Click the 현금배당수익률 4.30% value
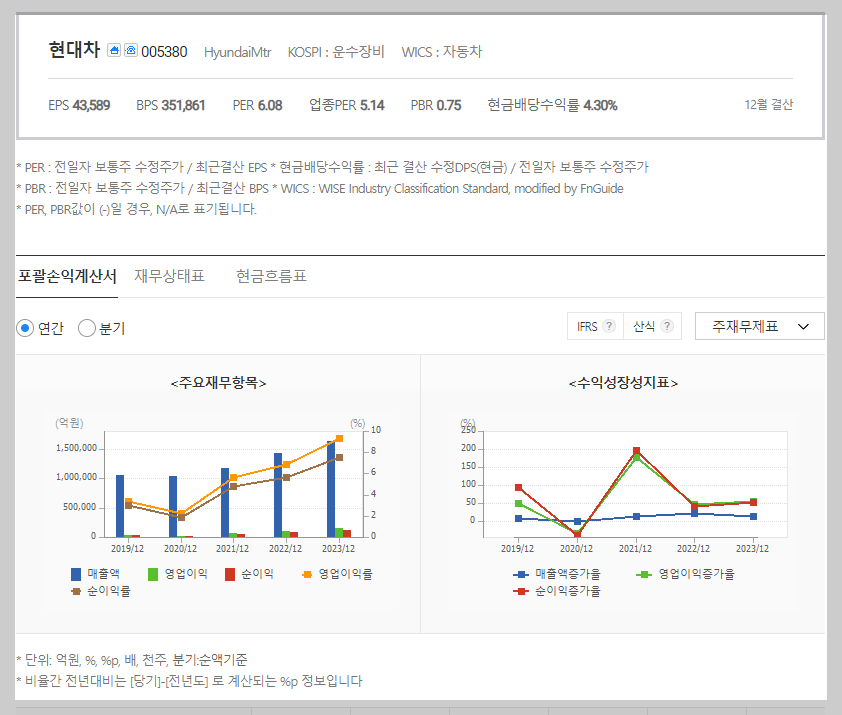Viewport: 842px width, 715px height. click(x=553, y=105)
